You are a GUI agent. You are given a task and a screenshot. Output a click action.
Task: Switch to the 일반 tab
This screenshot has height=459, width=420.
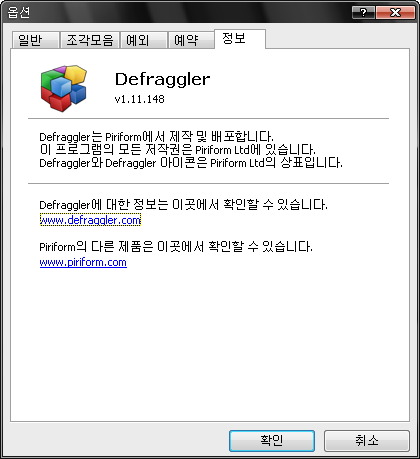click(x=35, y=40)
